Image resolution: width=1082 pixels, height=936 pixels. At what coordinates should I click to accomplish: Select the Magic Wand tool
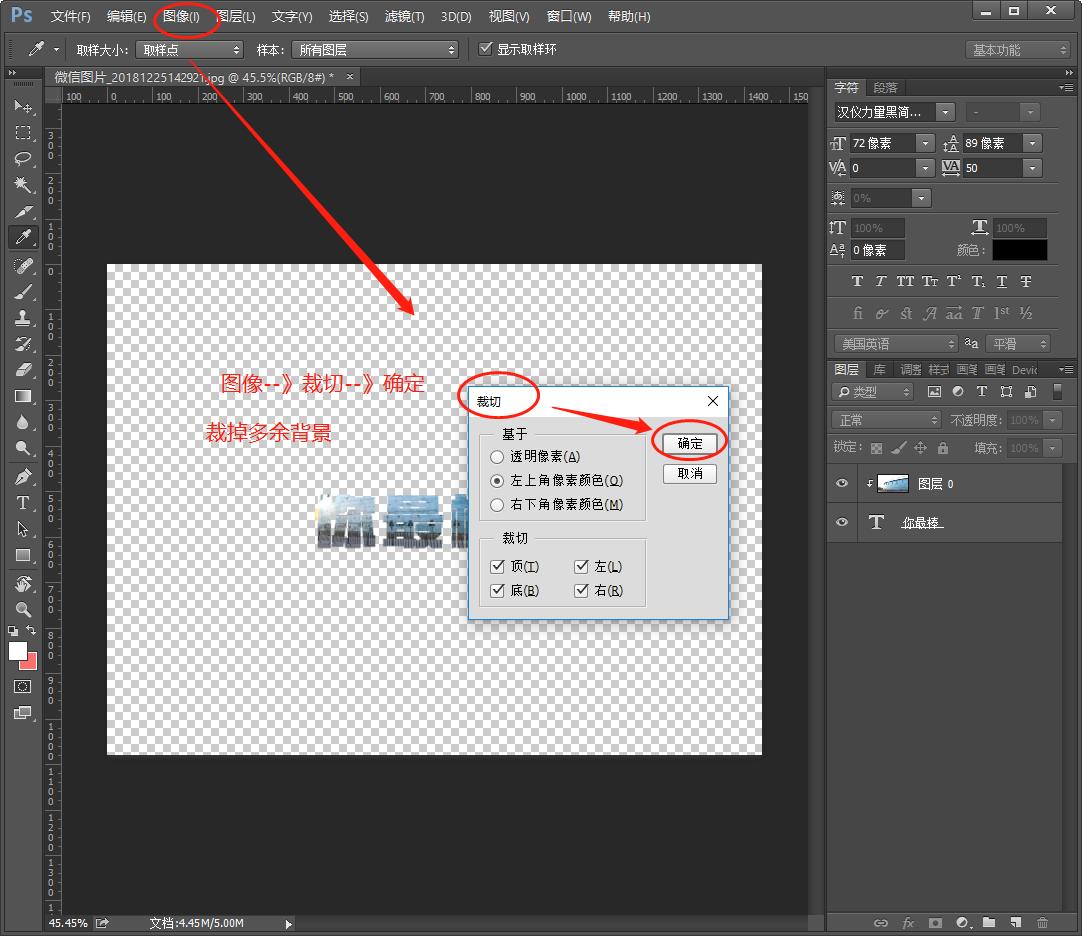point(22,185)
